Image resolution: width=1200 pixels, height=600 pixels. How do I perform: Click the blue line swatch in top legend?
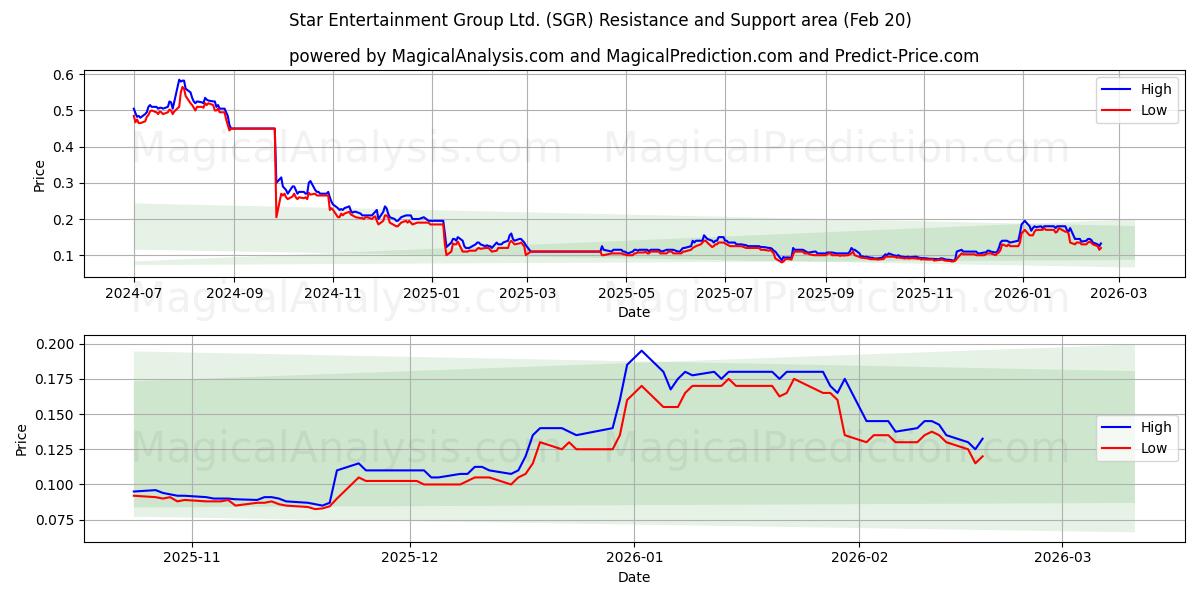(x=1117, y=89)
